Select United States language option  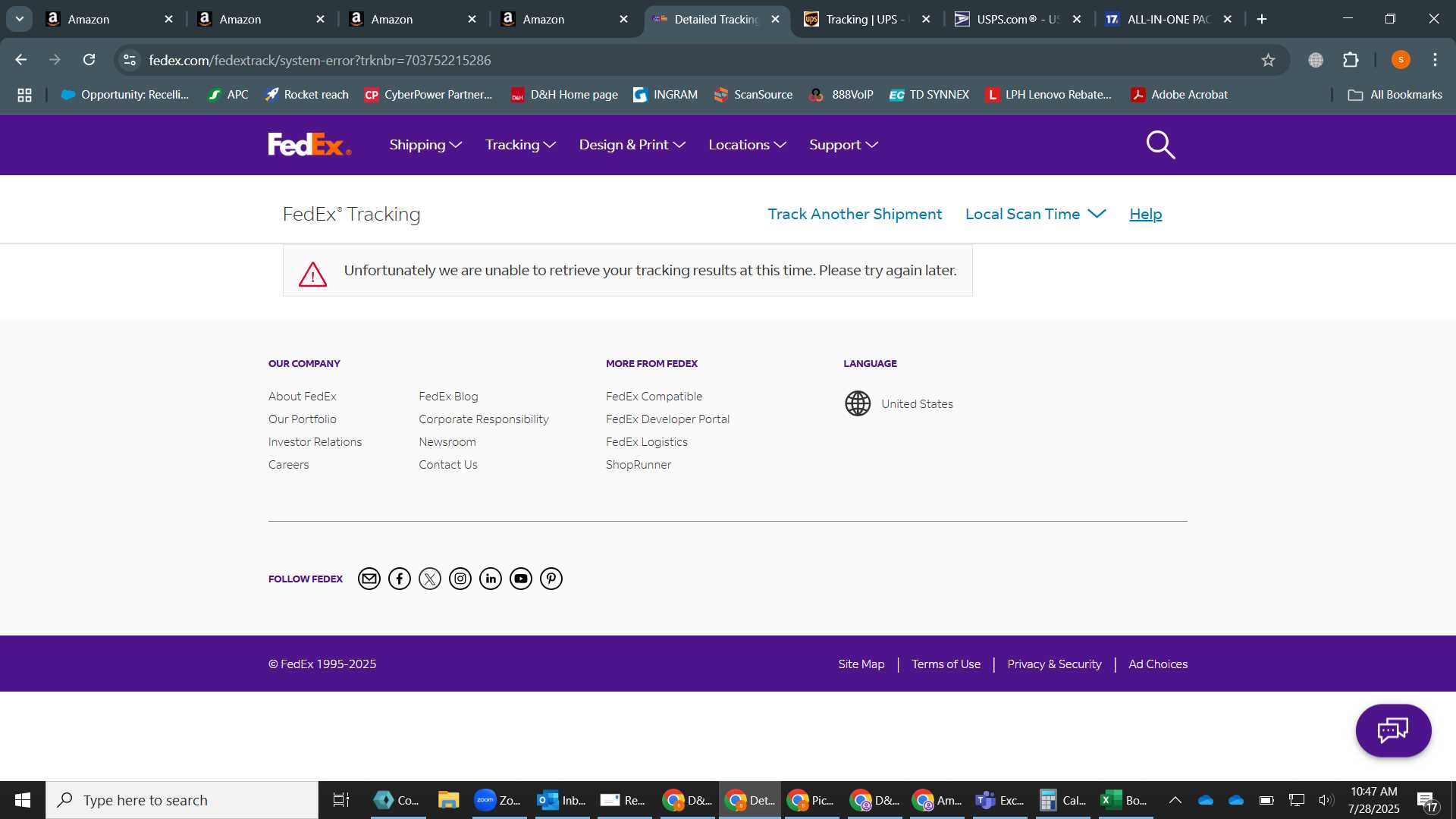(917, 404)
